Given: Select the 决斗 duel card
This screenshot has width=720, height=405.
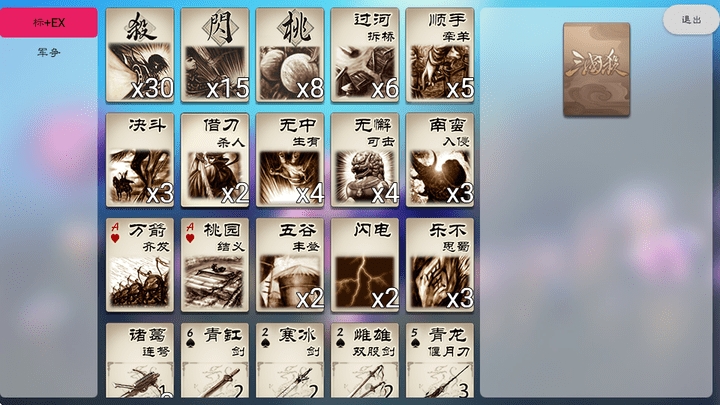Looking at the screenshot, I should 140,160.
